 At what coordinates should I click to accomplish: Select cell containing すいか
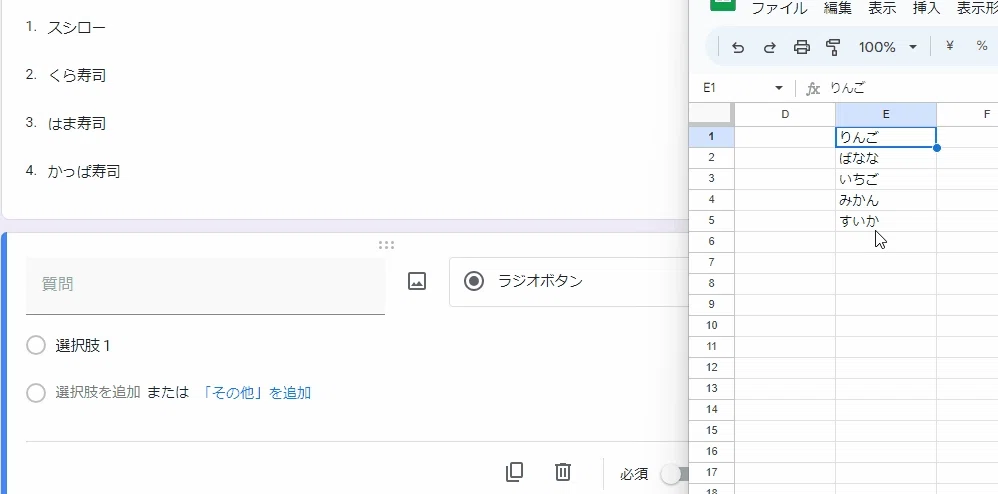coord(885,221)
